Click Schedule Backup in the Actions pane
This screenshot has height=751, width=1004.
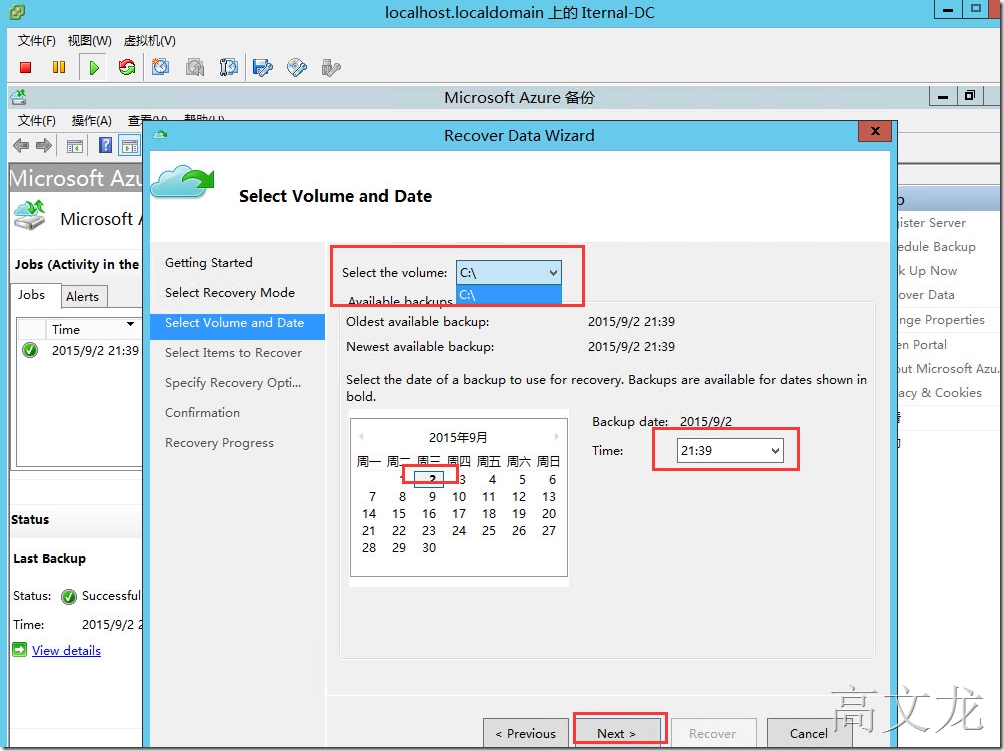click(936, 247)
